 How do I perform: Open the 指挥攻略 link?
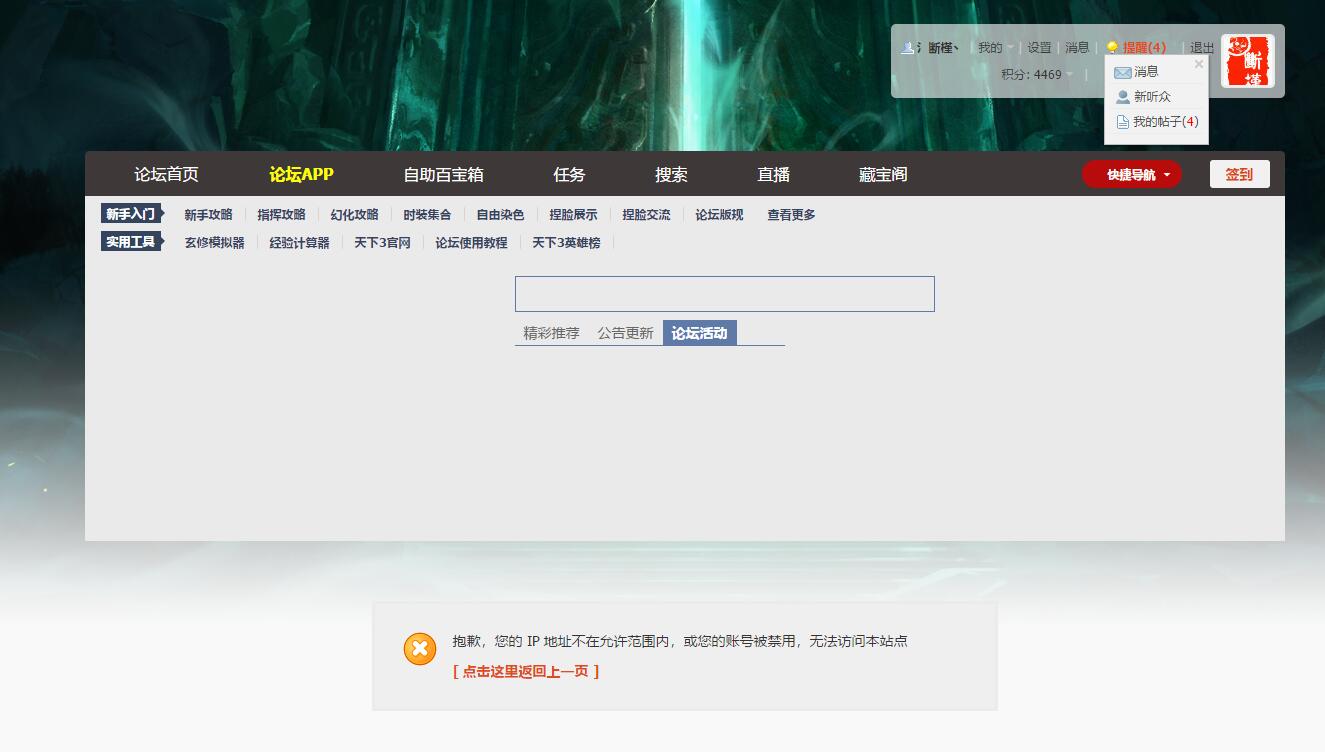point(281,215)
